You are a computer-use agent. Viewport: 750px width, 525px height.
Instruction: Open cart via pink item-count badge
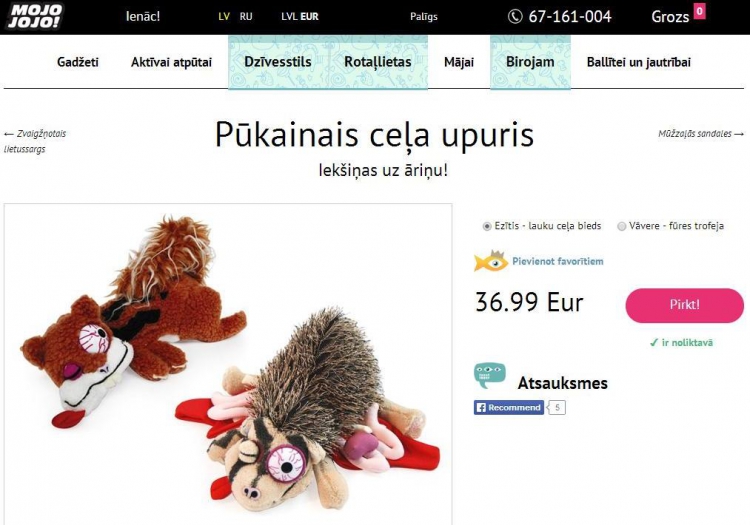699,11
